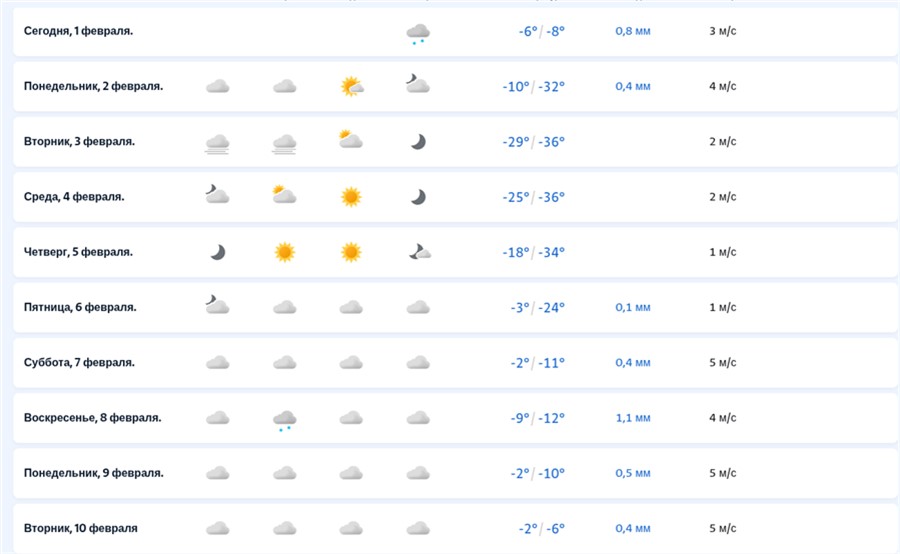Open the Сегодня, 1 февраля forecast row label

78,31
